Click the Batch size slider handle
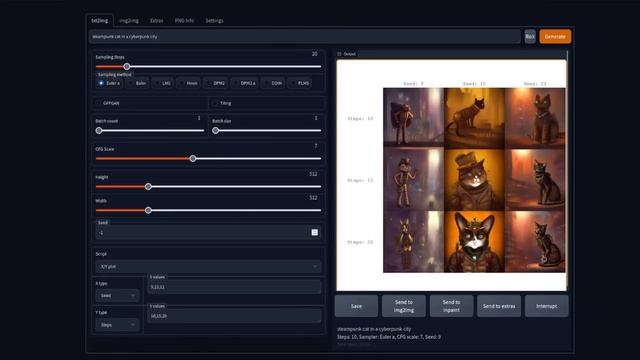640x360 pixels. click(x=216, y=131)
